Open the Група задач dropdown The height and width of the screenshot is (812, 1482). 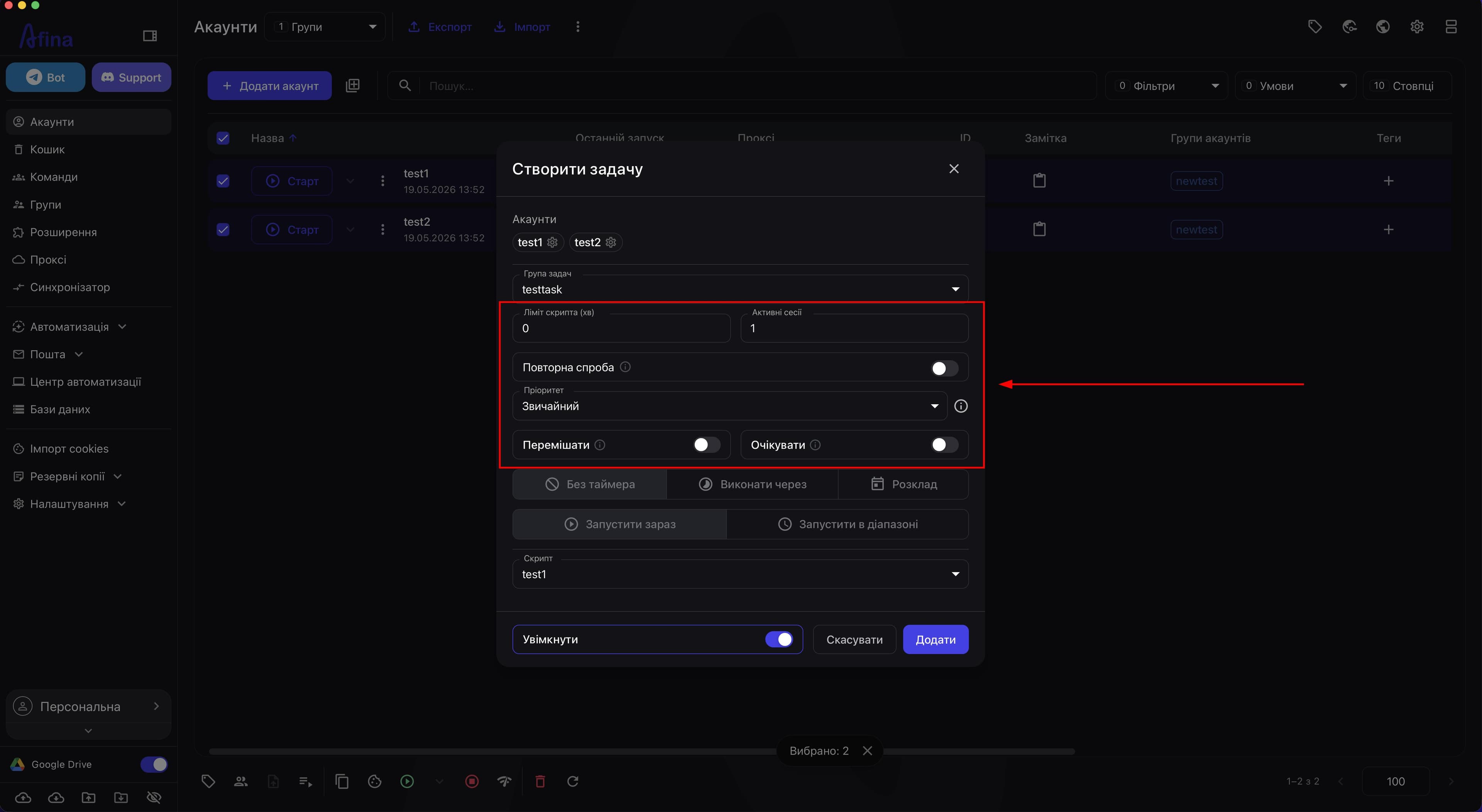pyautogui.click(x=740, y=289)
